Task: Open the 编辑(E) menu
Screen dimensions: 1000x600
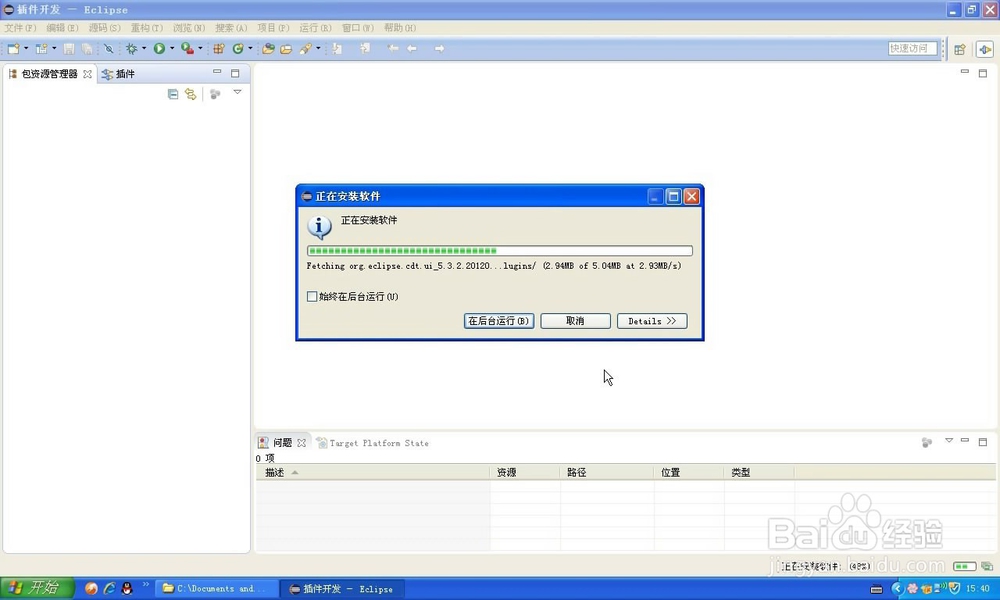Action: pos(62,28)
